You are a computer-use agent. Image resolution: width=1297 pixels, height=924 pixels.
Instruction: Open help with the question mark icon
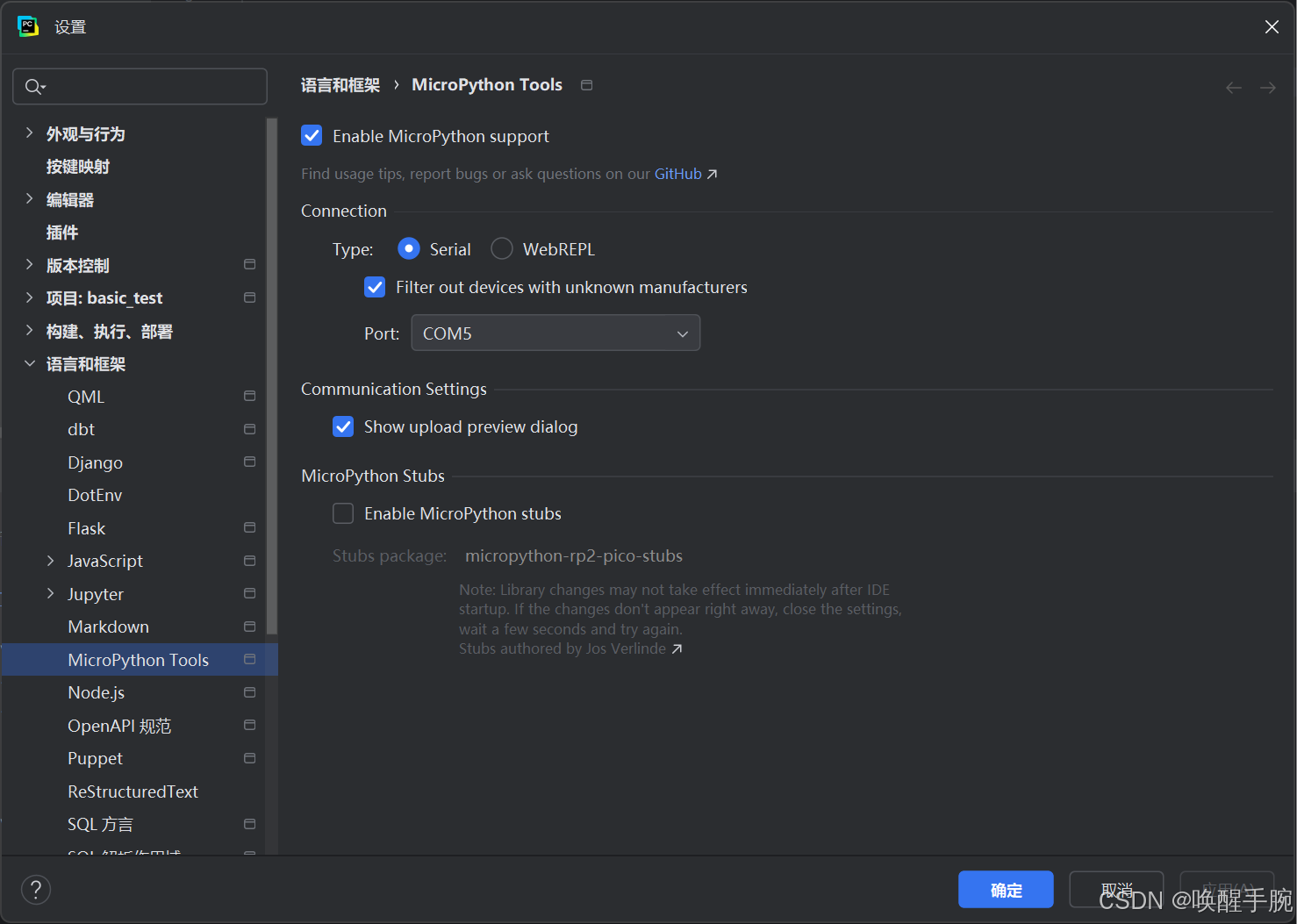36,890
